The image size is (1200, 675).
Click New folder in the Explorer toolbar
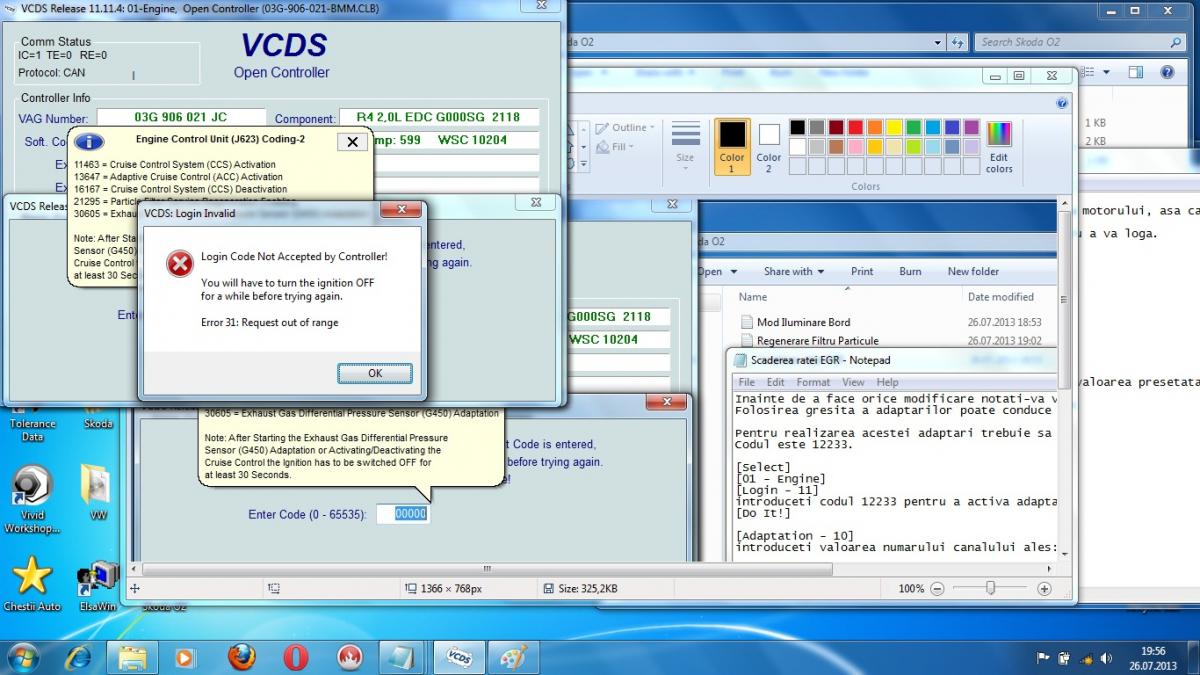[x=973, y=271]
